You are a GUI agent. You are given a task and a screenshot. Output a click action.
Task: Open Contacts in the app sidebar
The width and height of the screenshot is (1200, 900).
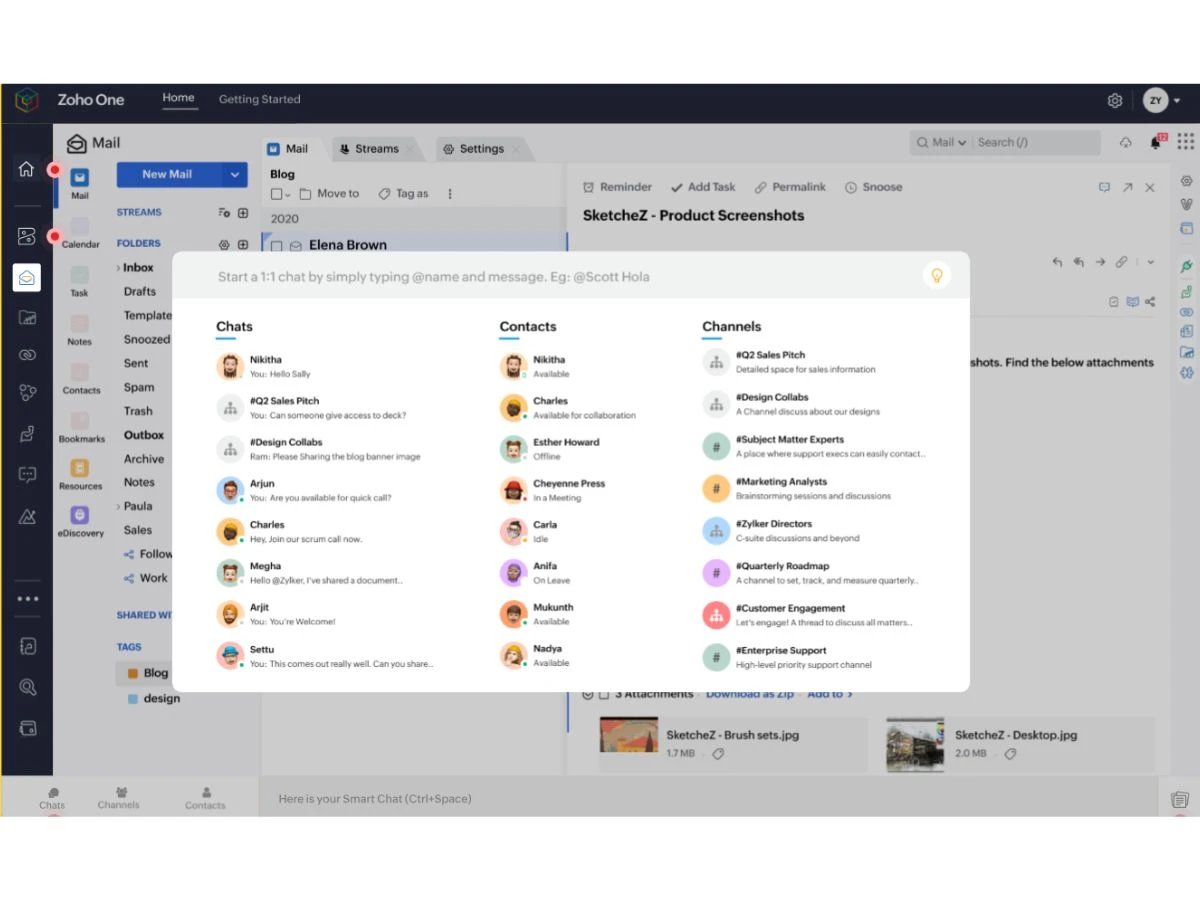tap(81, 378)
